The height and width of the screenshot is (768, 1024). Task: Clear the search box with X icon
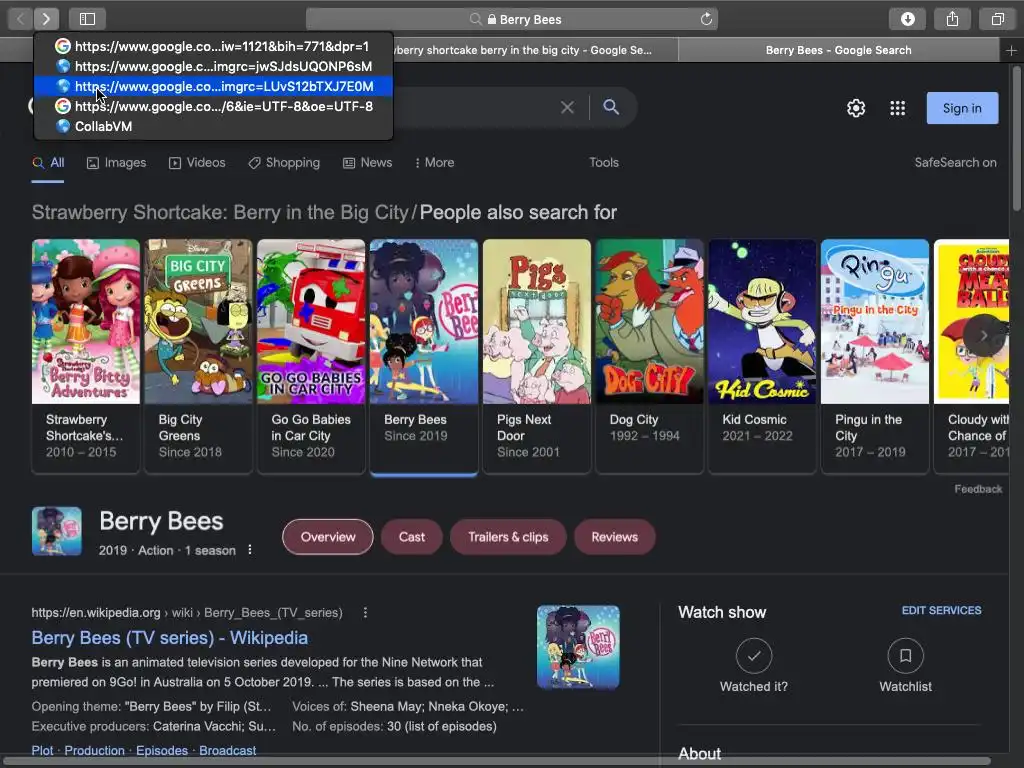tap(567, 107)
